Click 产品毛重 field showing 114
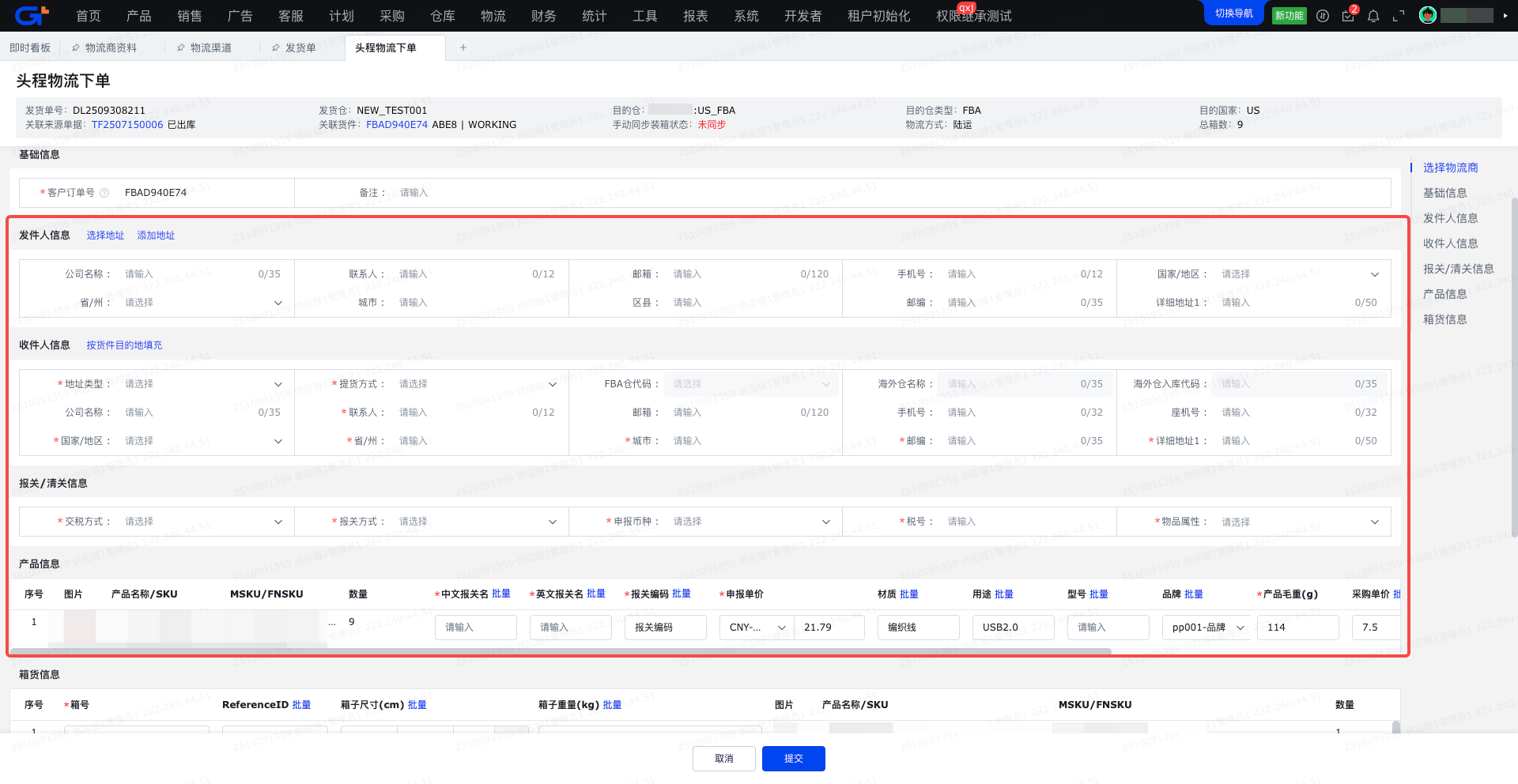1518x784 pixels. [1298, 628]
